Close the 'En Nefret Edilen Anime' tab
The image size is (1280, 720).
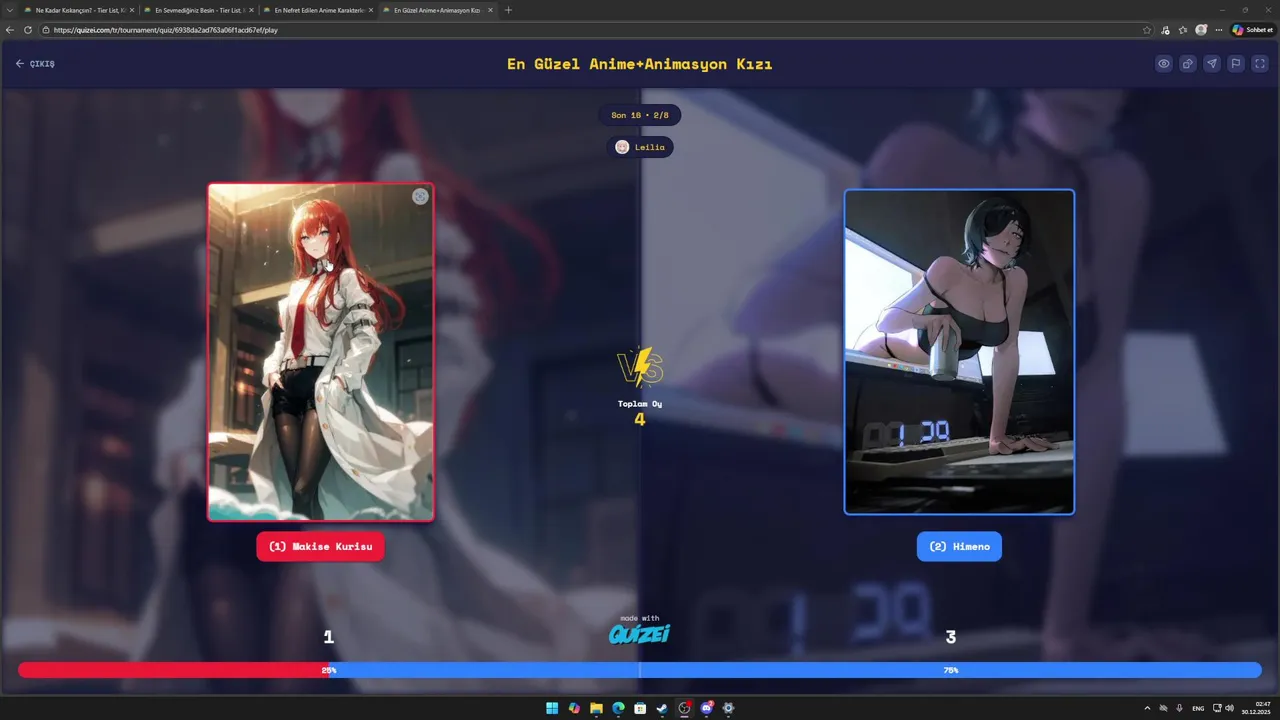(371, 10)
